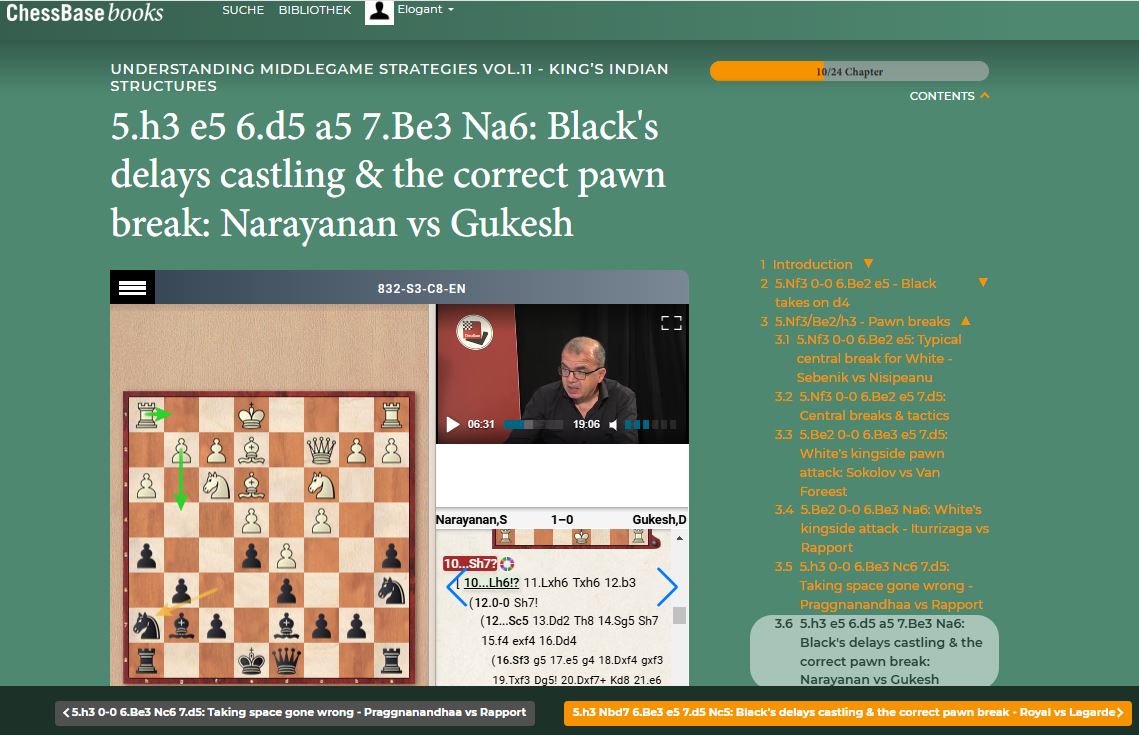Open SUCHE in the top navigation

click(243, 10)
